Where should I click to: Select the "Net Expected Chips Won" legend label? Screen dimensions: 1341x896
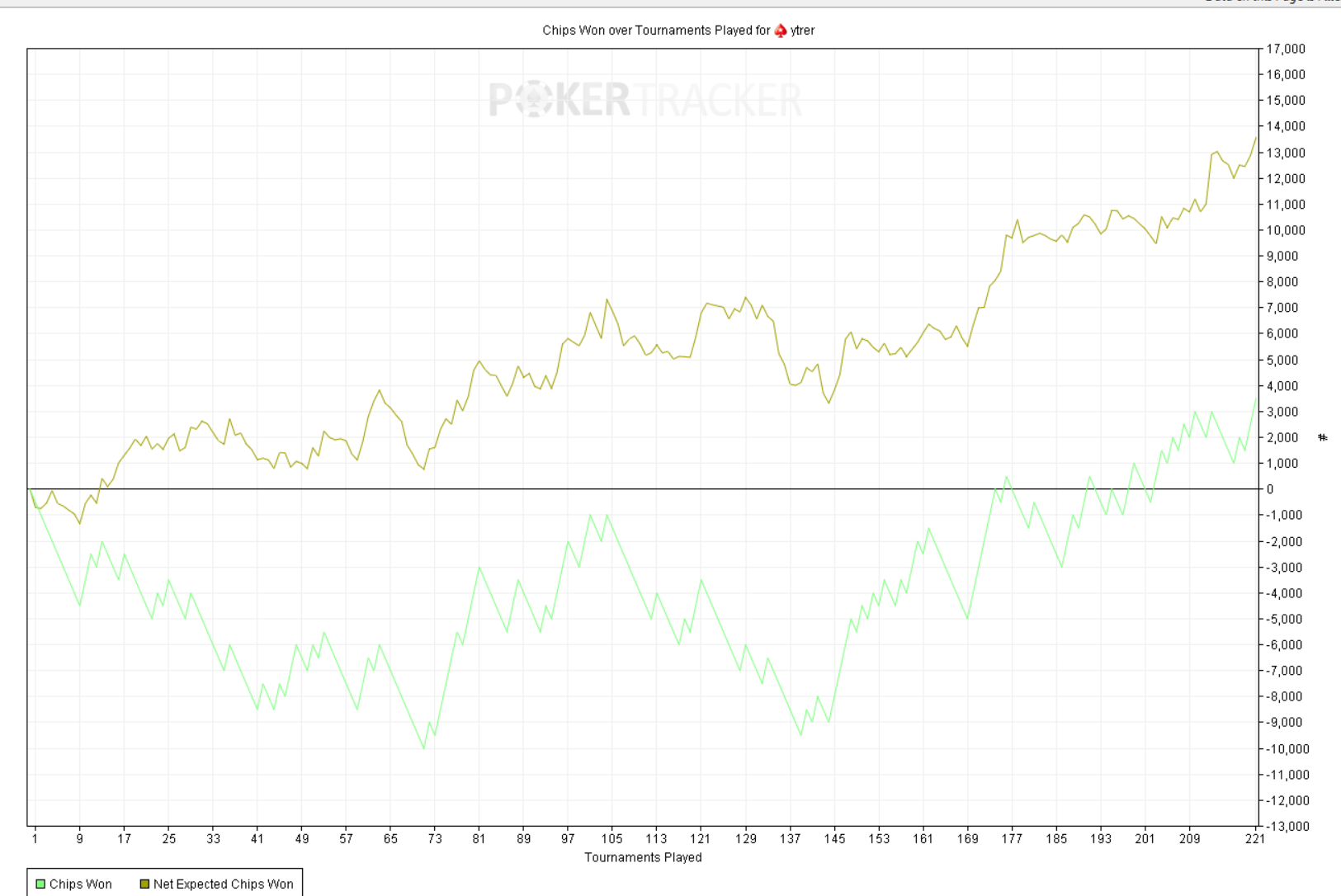[x=224, y=884]
